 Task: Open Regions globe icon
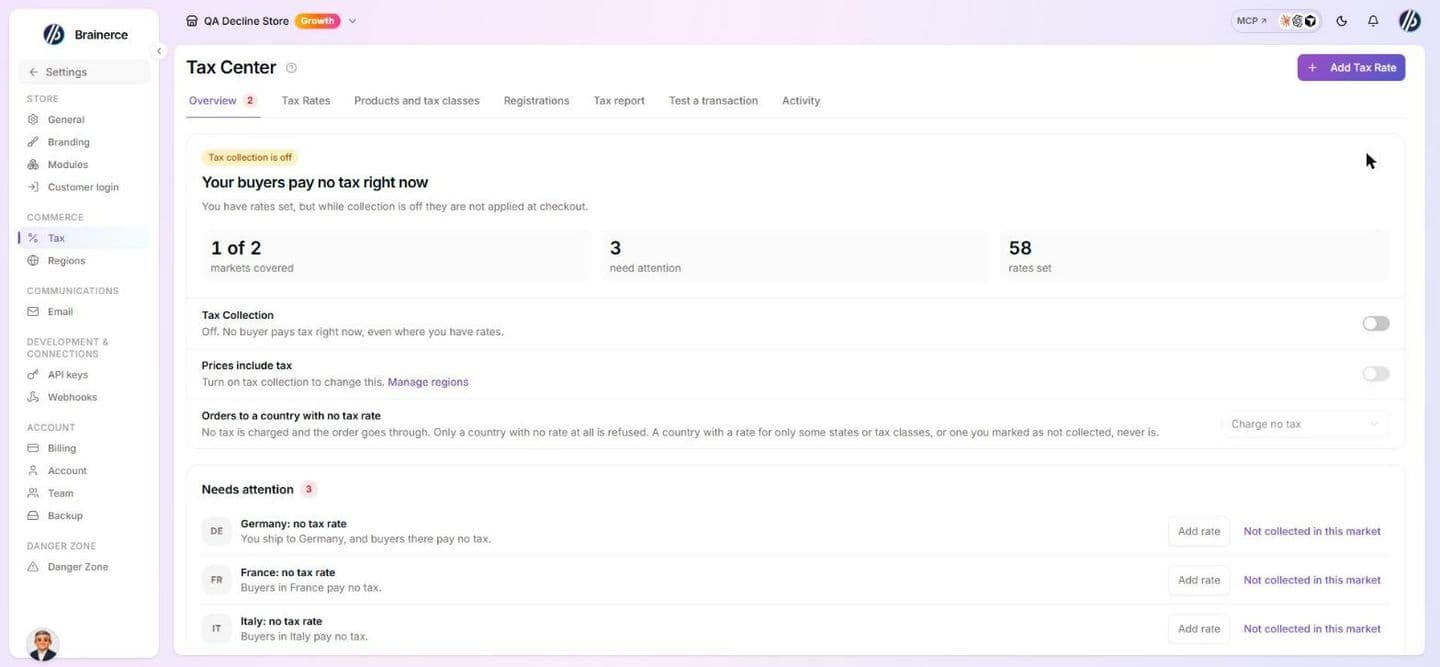(x=33, y=260)
